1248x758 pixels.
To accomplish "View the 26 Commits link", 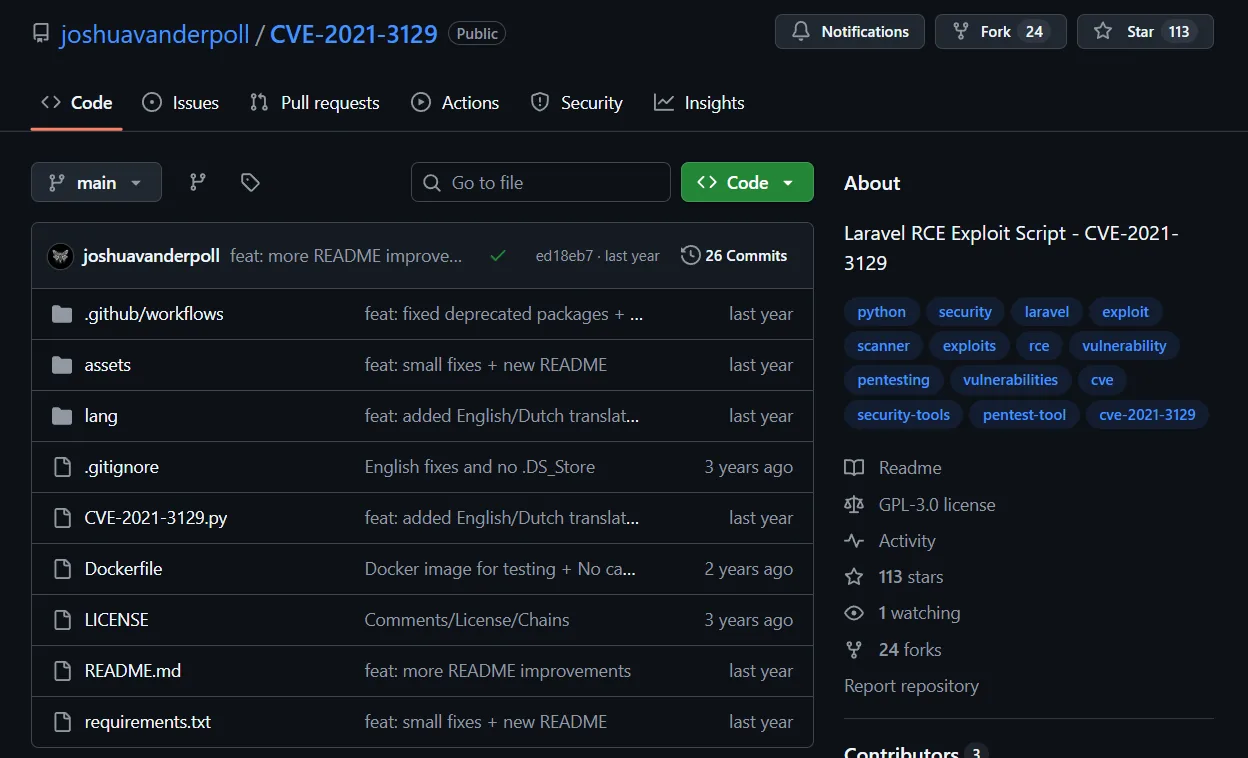I will [x=734, y=256].
